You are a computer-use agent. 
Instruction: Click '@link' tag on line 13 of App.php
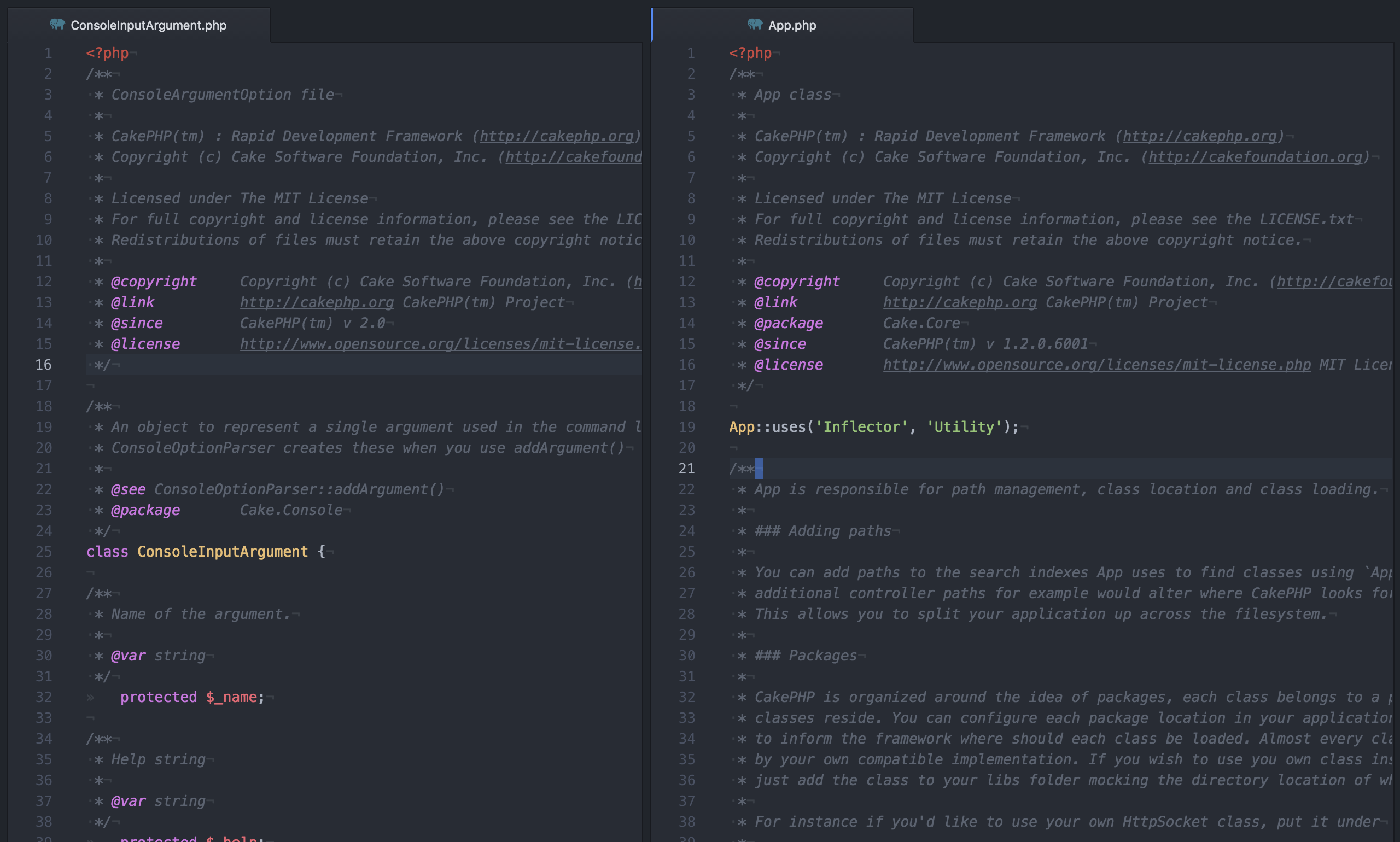pyautogui.click(x=776, y=302)
